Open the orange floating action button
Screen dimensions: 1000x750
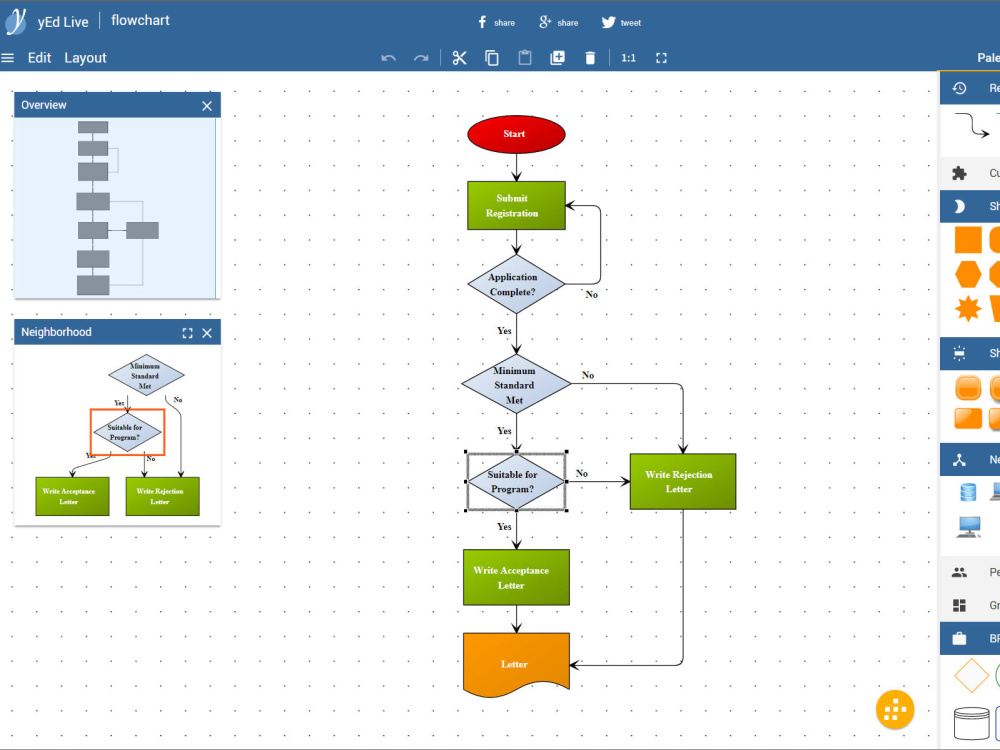coord(895,709)
